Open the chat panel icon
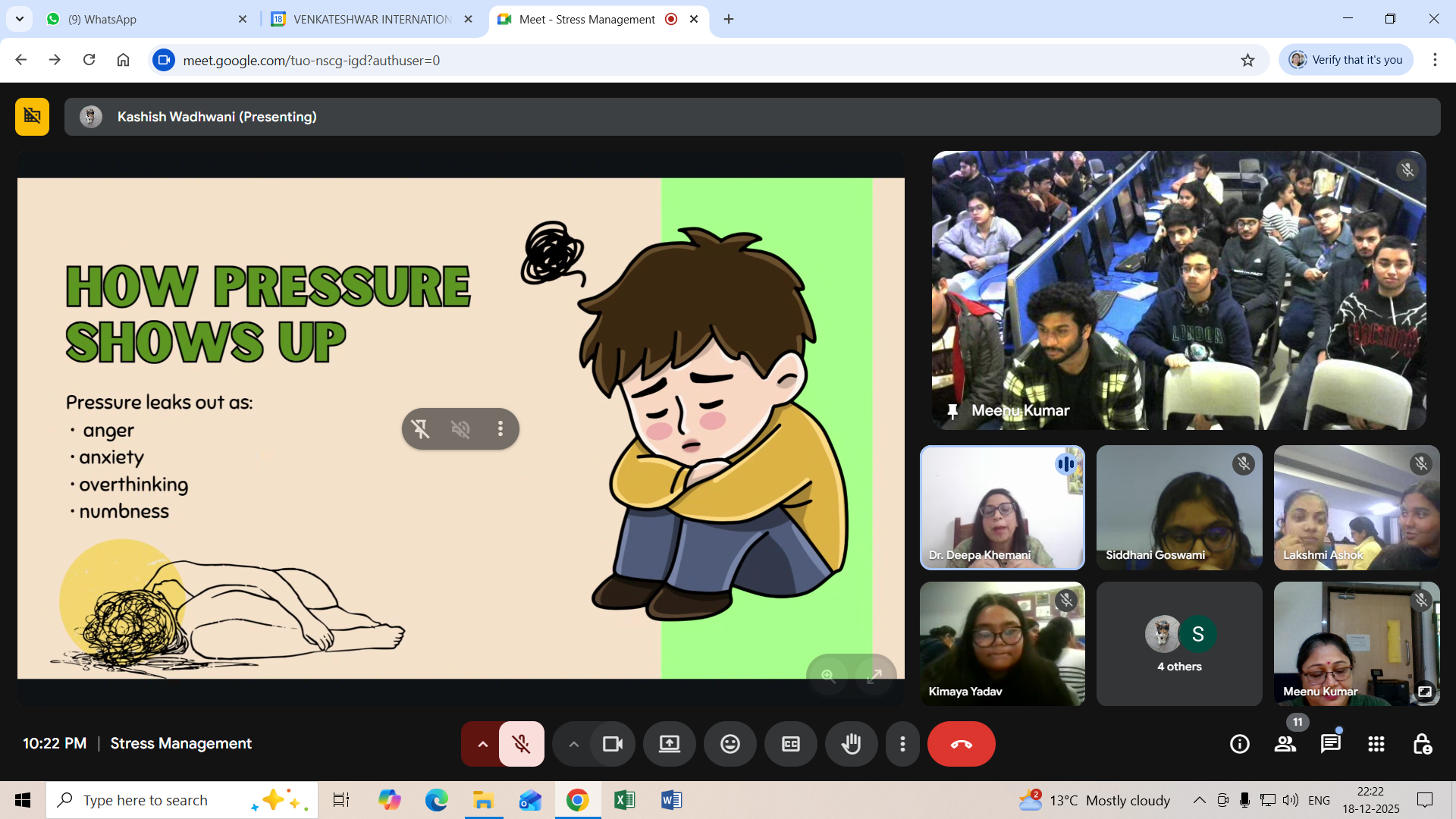The width and height of the screenshot is (1456, 819). 1330,744
